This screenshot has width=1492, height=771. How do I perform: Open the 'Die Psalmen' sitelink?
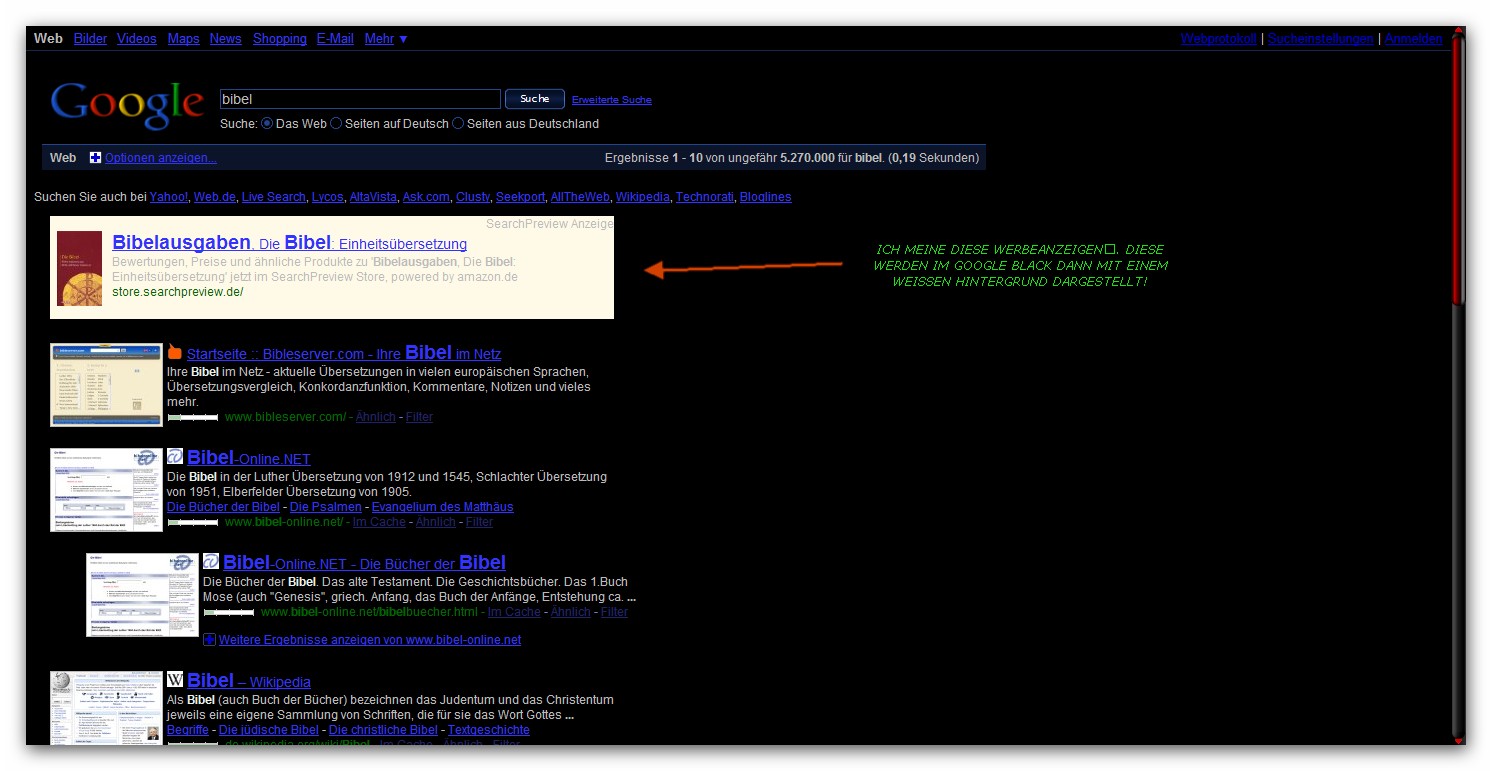tap(325, 507)
